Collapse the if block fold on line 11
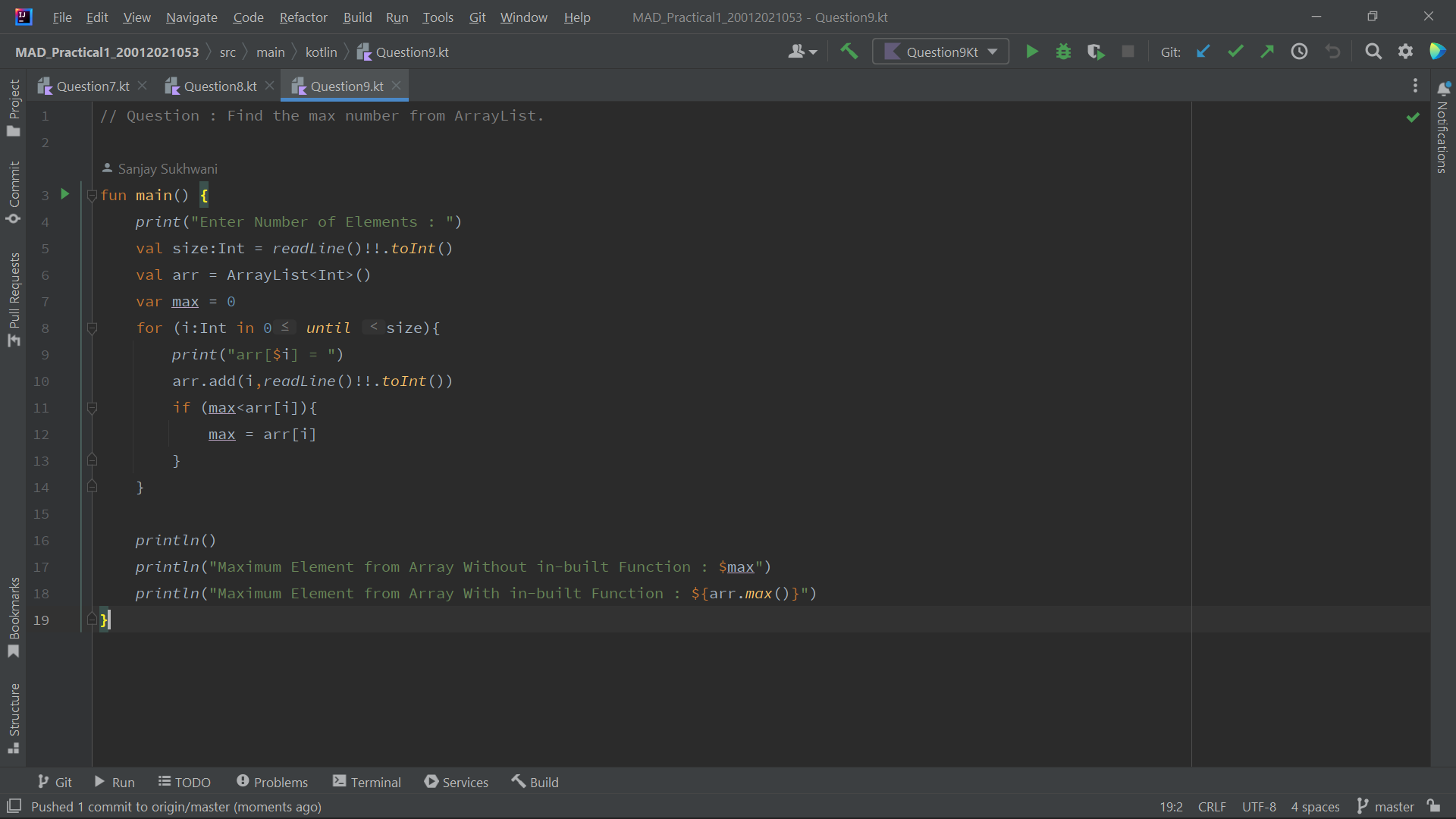The height and width of the screenshot is (819, 1456). coord(92,408)
